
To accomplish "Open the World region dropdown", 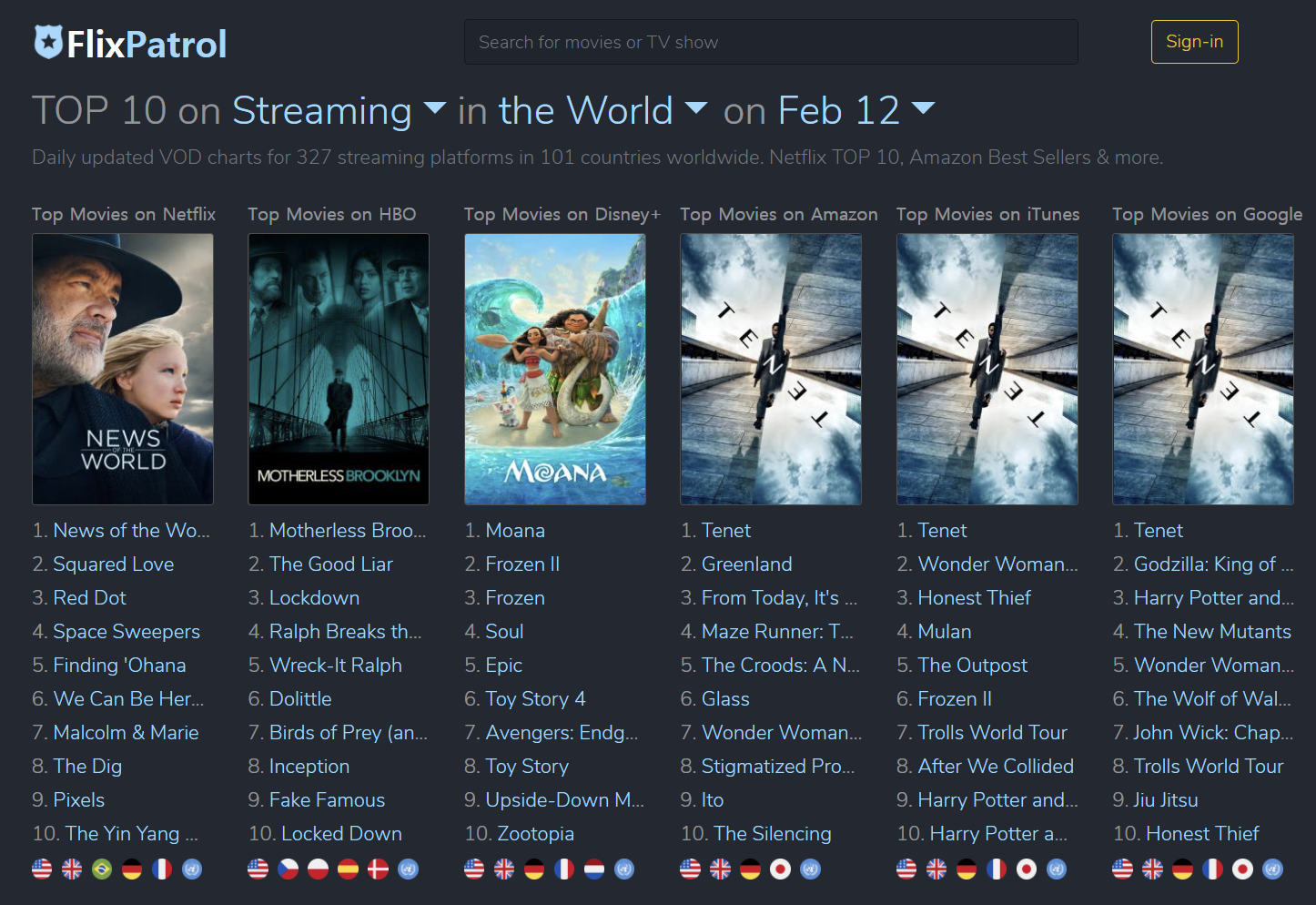I will (x=602, y=111).
